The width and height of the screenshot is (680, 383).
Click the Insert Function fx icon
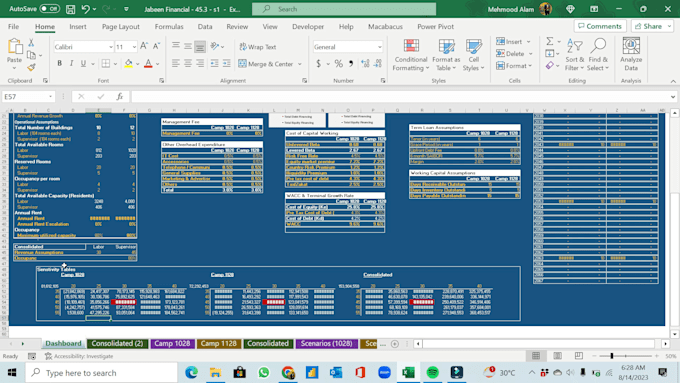pyautogui.click(x=120, y=96)
